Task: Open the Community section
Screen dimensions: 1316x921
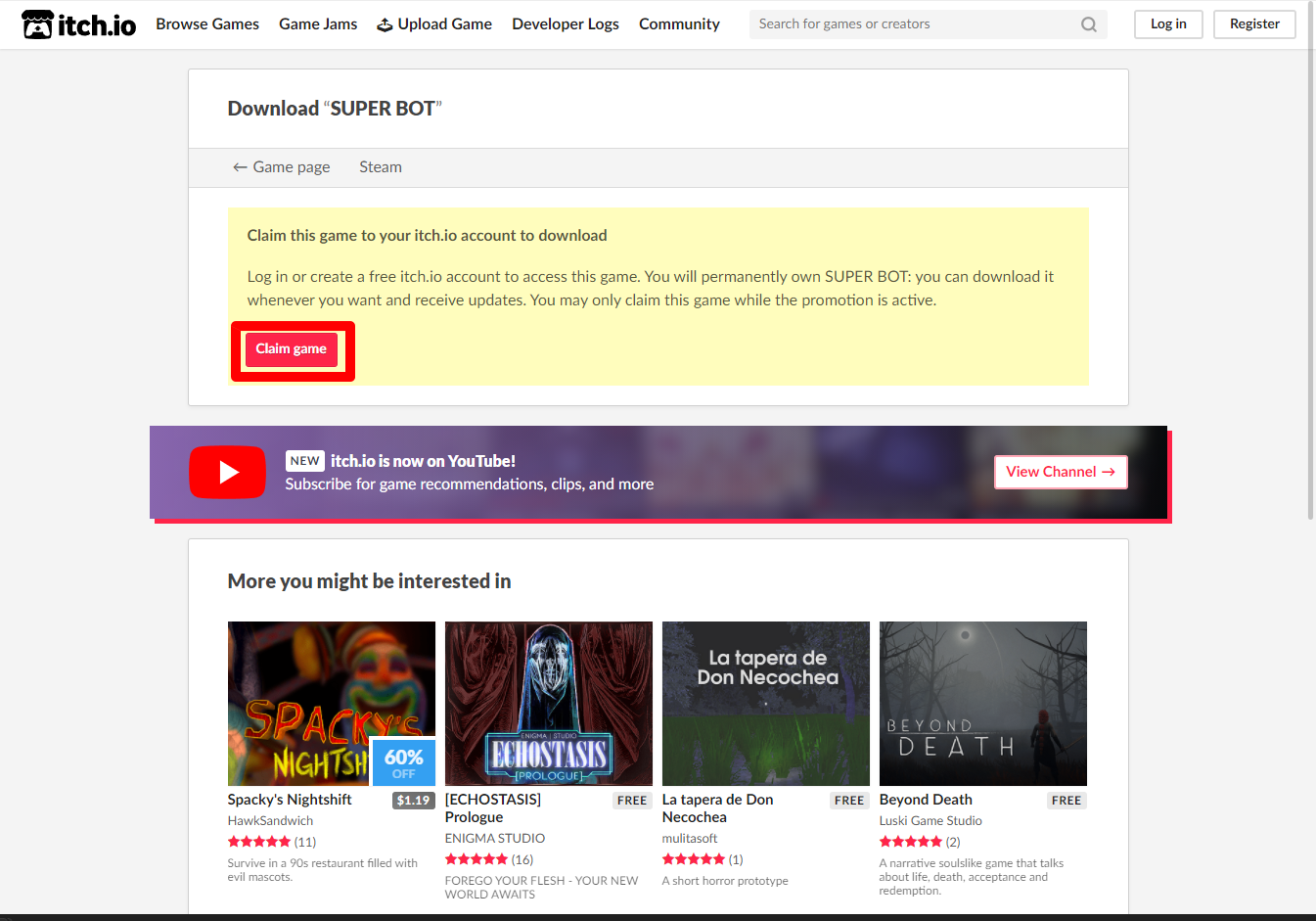Action: [x=679, y=24]
